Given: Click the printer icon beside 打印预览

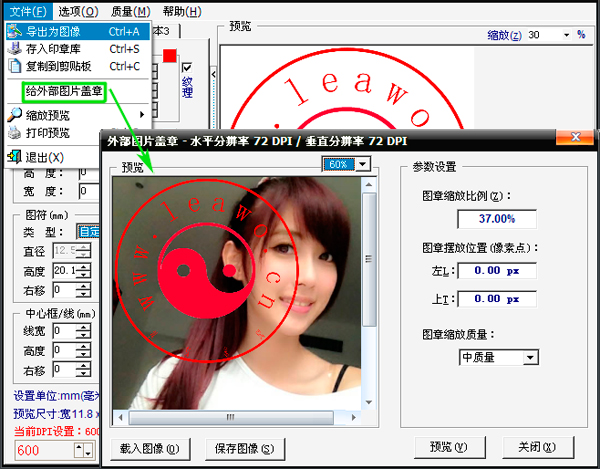Looking at the screenshot, I should point(15,132).
